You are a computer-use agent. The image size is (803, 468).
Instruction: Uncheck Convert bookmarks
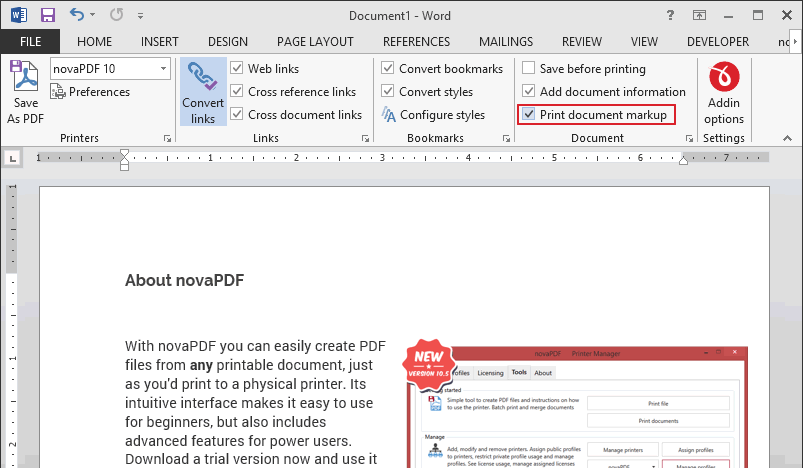point(388,68)
